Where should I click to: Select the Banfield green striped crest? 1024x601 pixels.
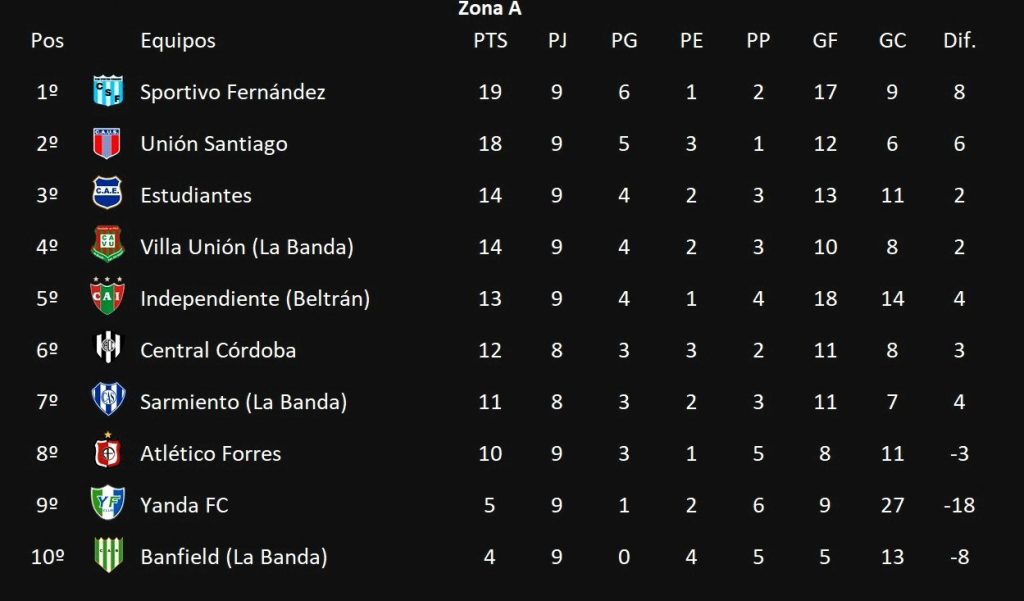[x=108, y=555]
